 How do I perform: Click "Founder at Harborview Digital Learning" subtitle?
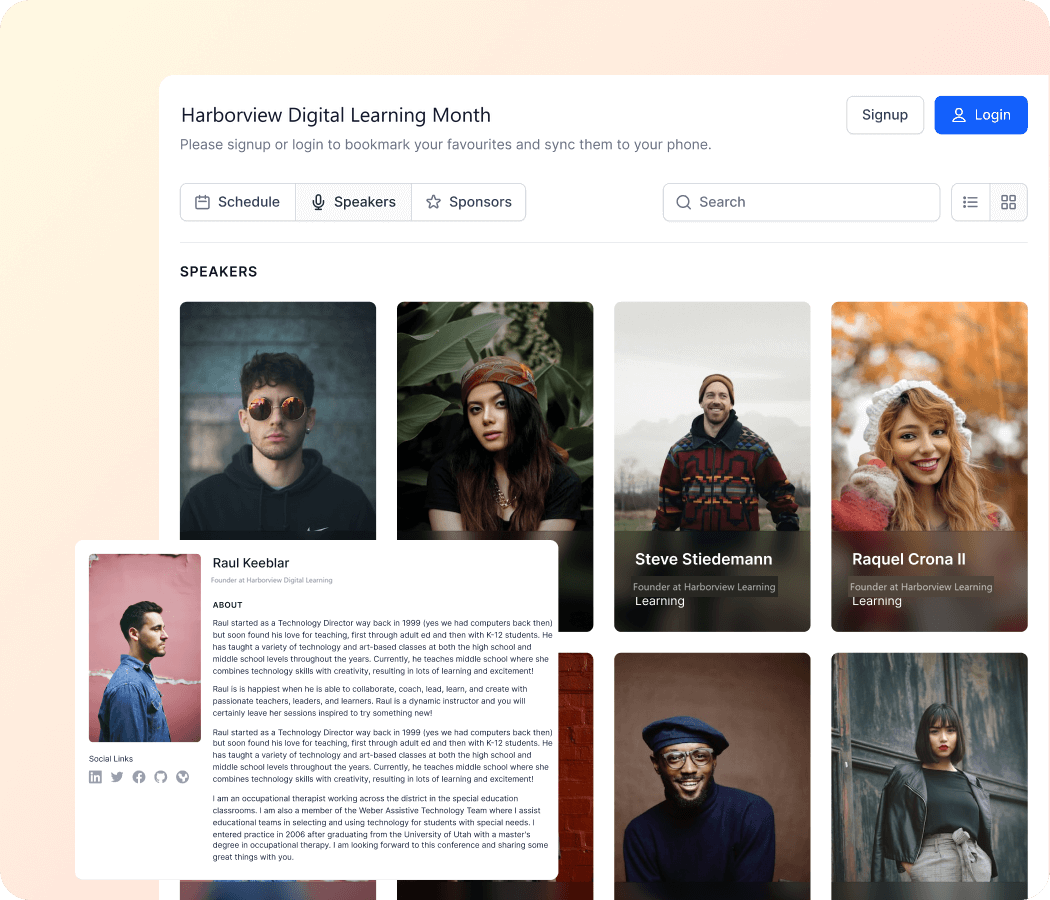[272, 581]
